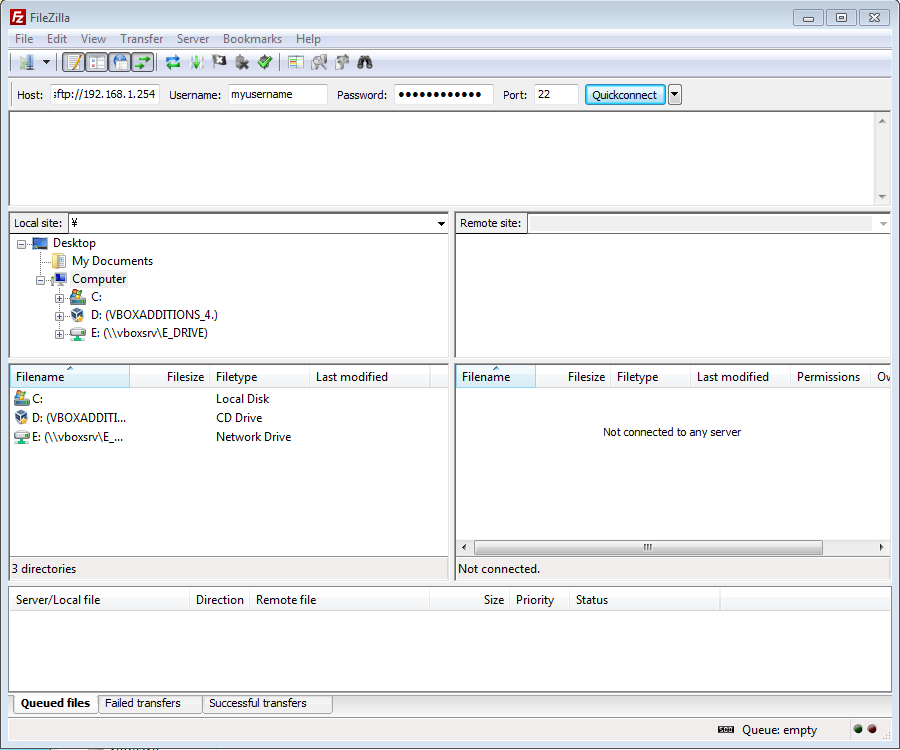Expand the E: vboxsrv tree node
This screenshot has height=750, width=900.
(59, 335)
